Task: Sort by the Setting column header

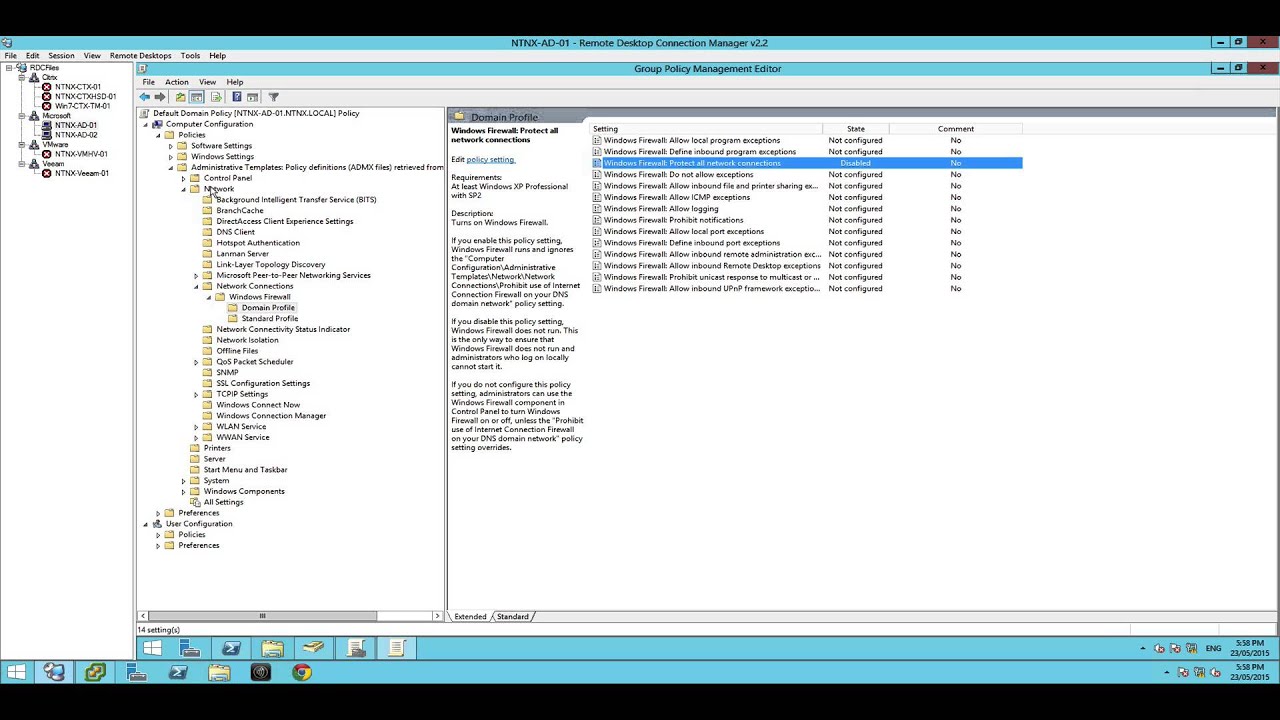Action: (x=706, y=129)
